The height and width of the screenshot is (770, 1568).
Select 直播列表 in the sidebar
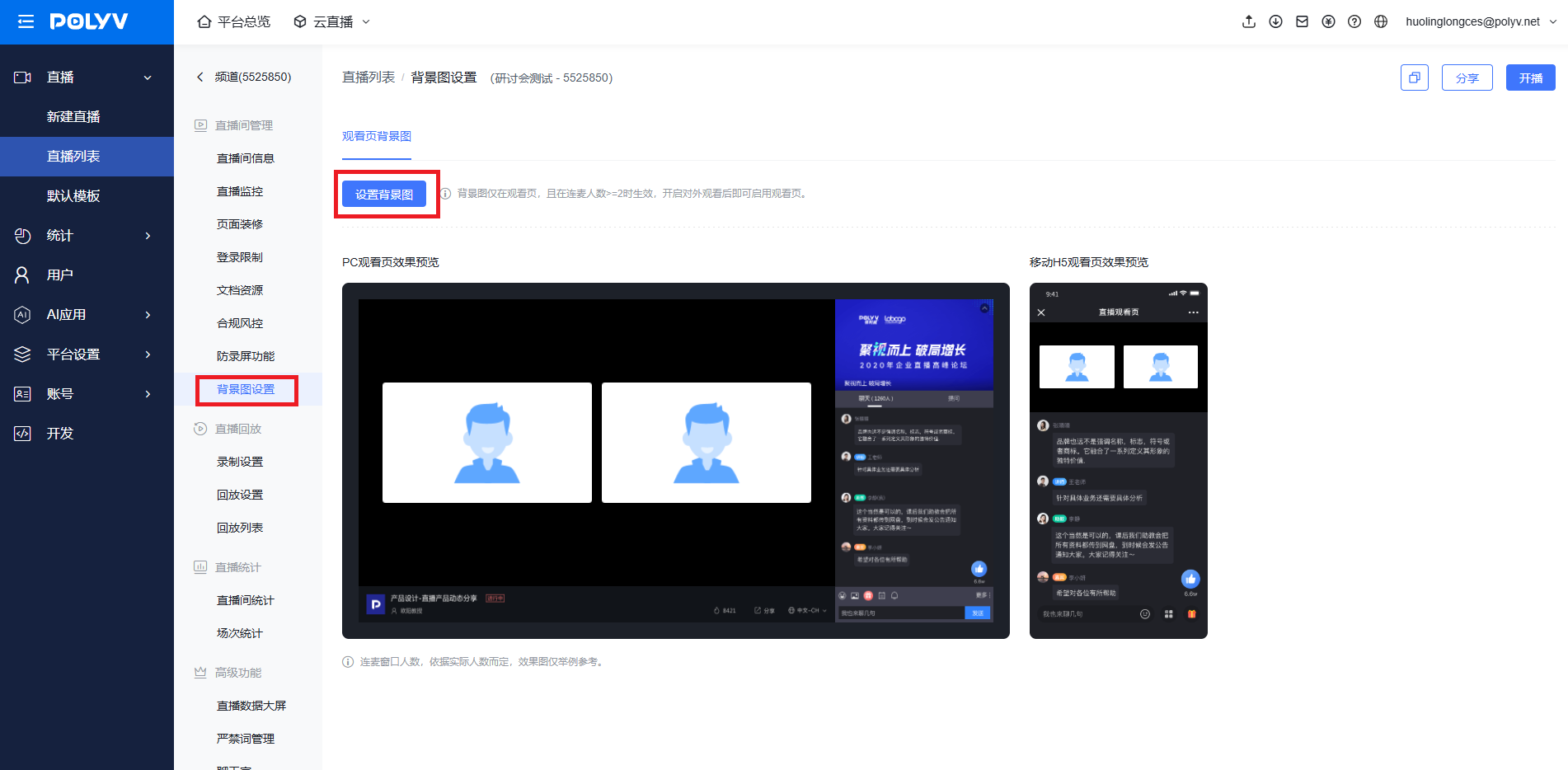pyautogui.click(x=87, y=157)
